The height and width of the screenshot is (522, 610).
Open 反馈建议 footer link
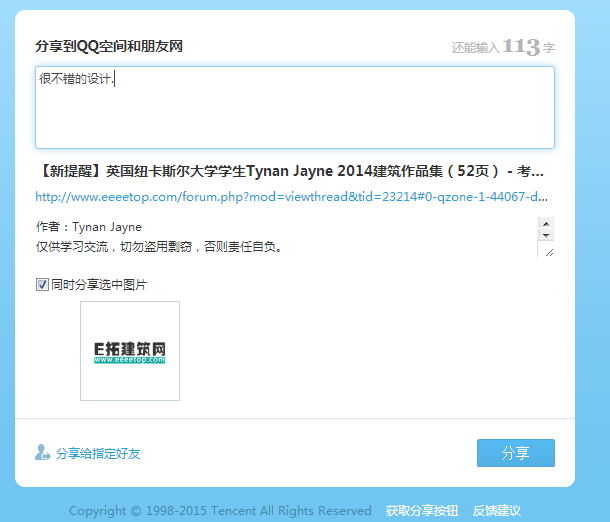click(497, 511)
